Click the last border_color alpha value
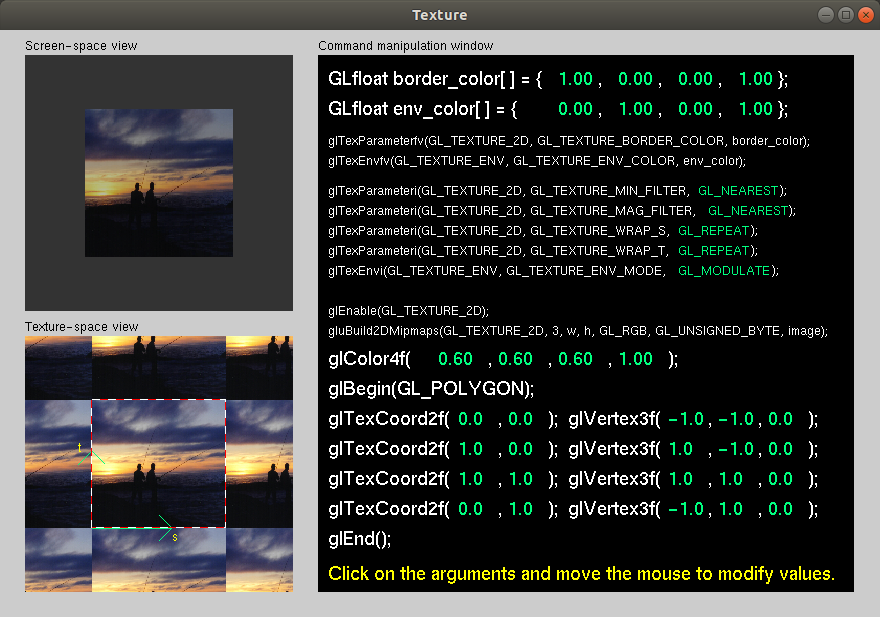The image size is (880, 617). [755, 79]
